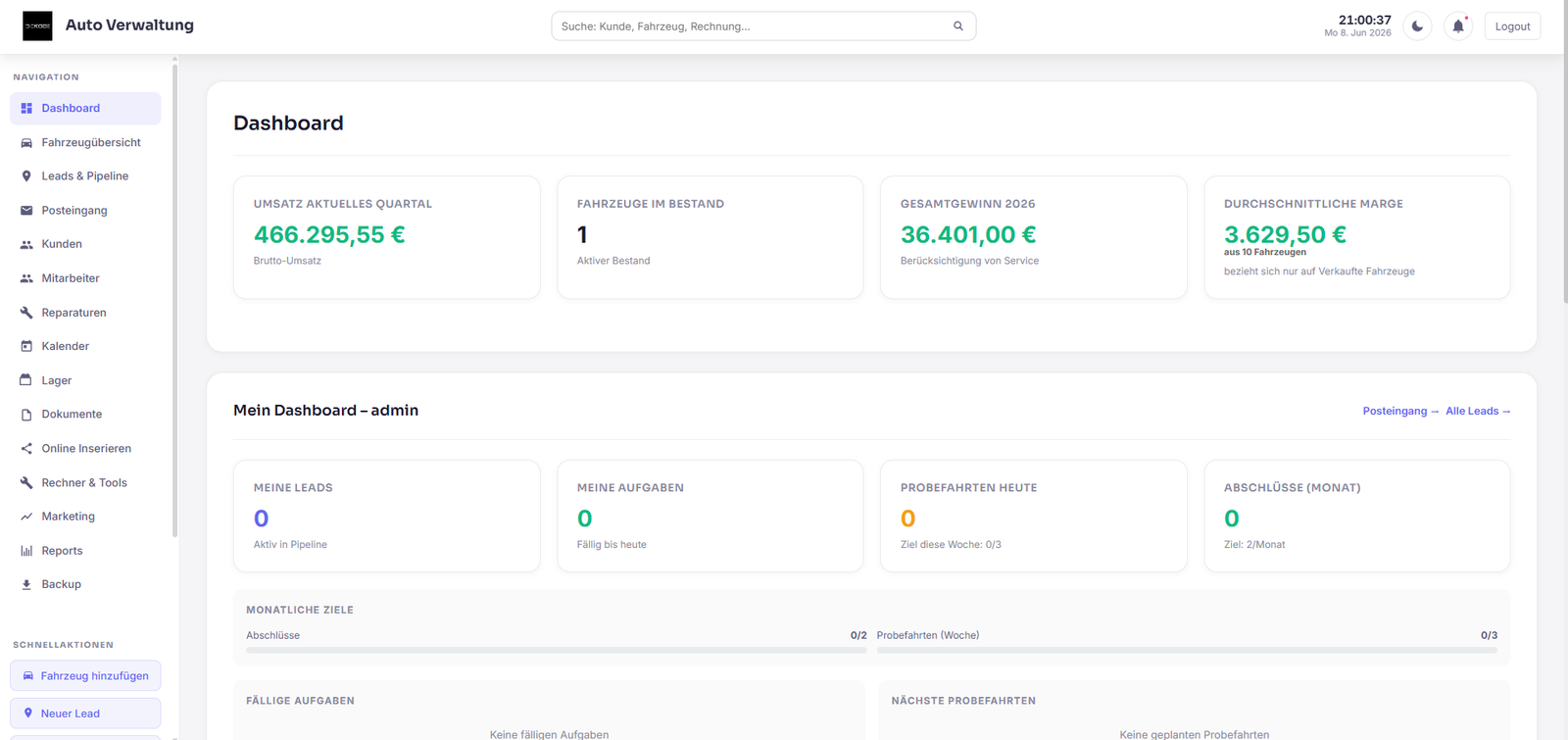
Task: Open notifications via the bell icon
Action: pos(1458,26)
